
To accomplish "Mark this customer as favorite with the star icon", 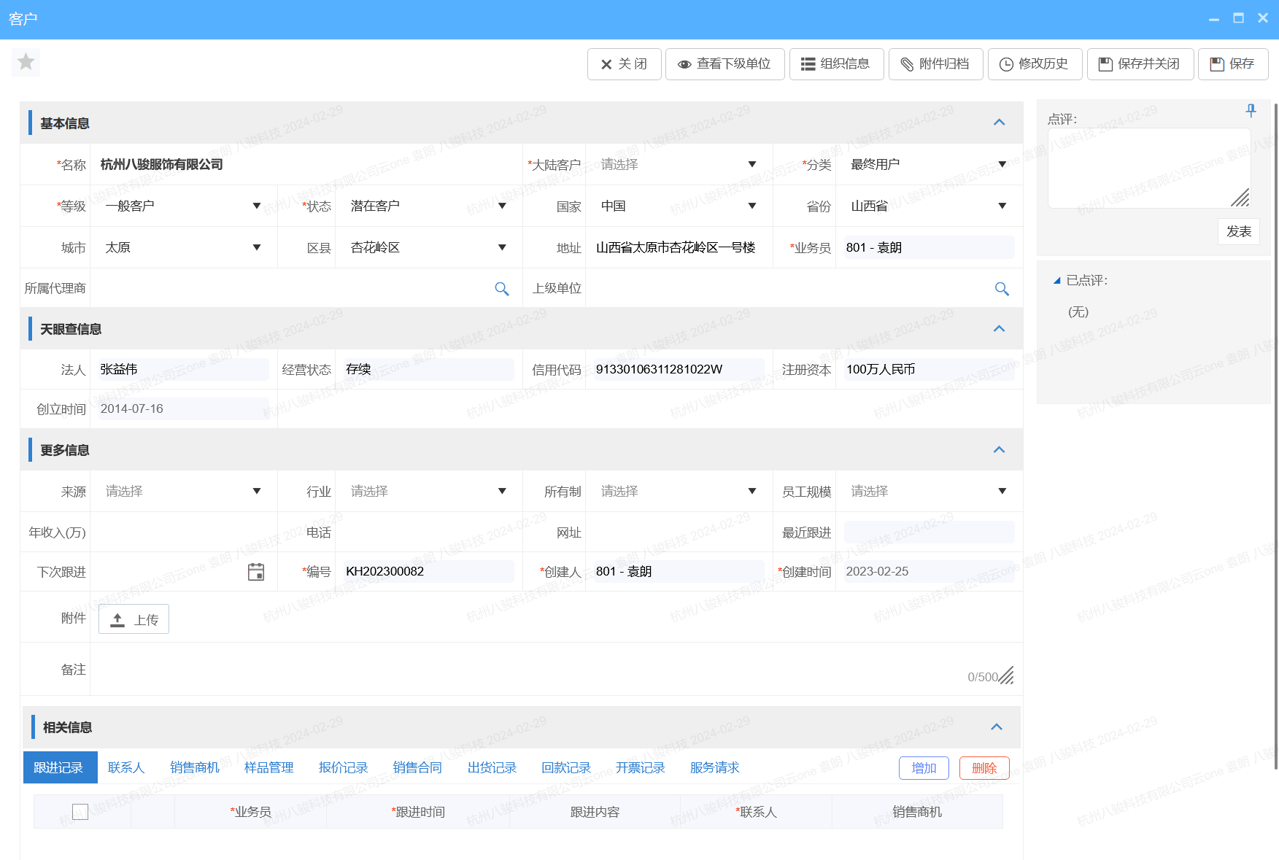I will (x=25, y=62).
